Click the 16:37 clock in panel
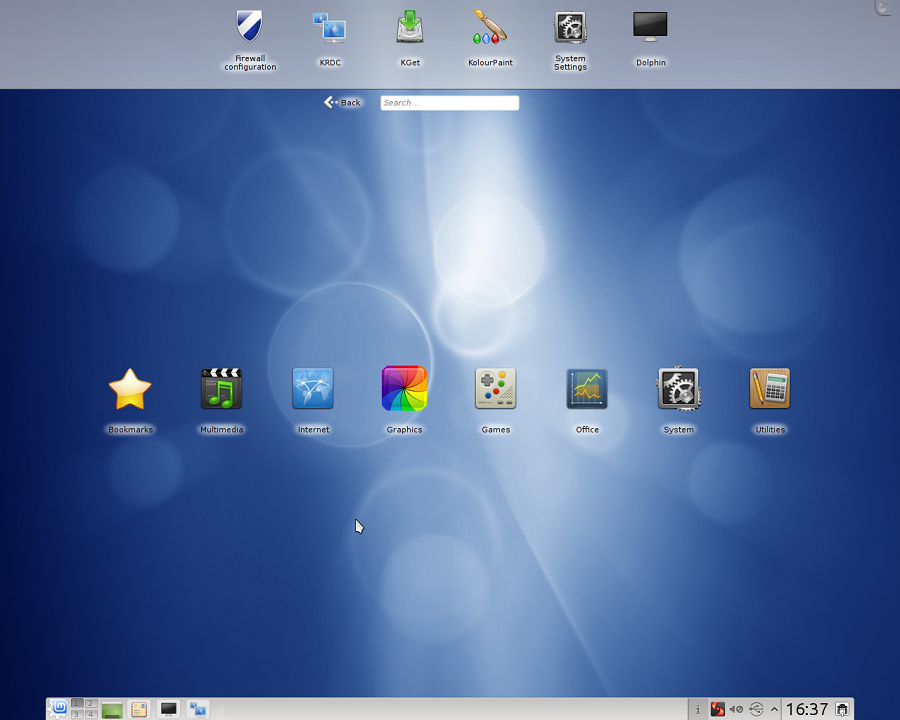The width and height of the screenshot is (900, 720). coord(806,709)
